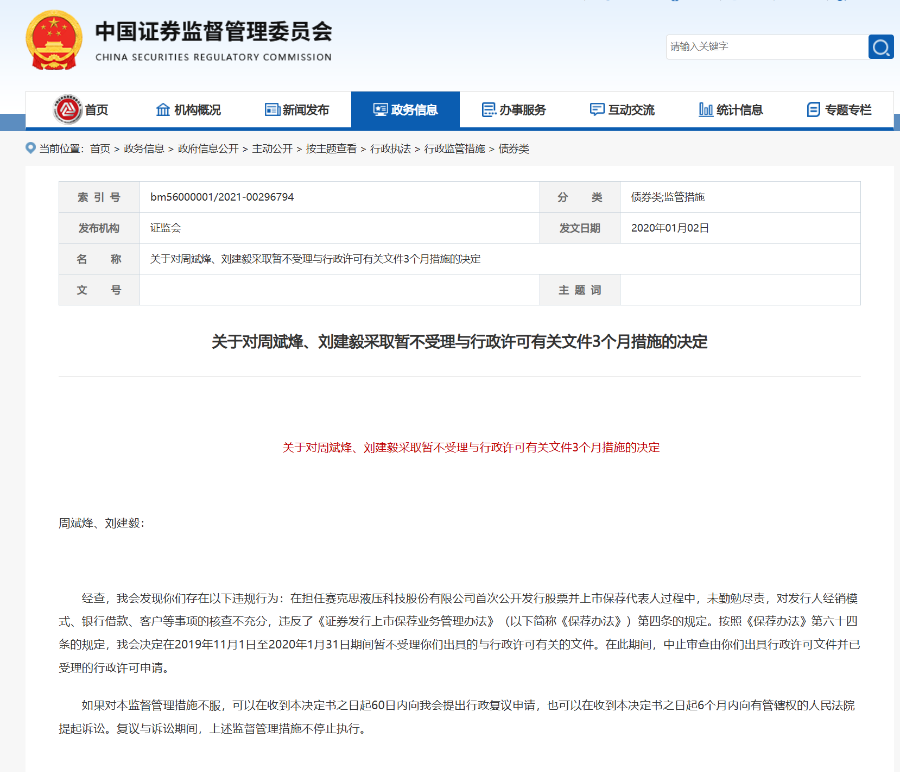Click the 政务信息 document icon

[381, 107]
